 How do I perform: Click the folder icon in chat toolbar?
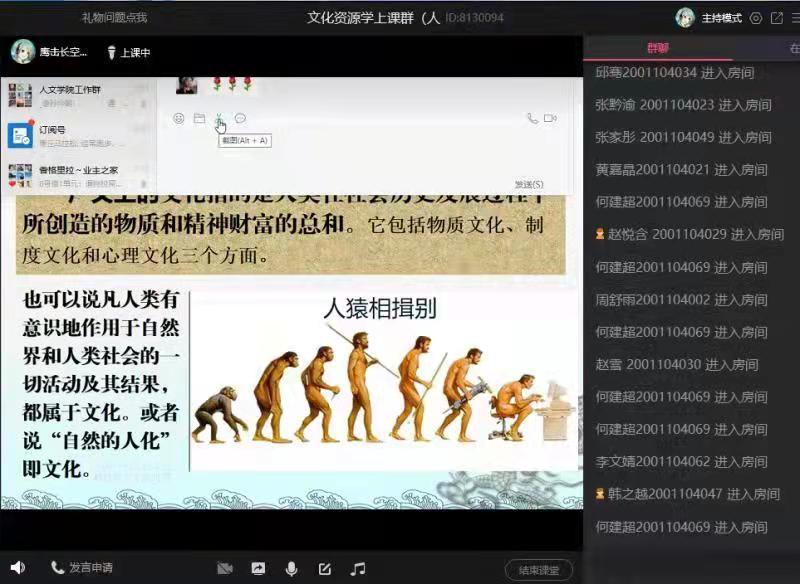tap(199, 118)
